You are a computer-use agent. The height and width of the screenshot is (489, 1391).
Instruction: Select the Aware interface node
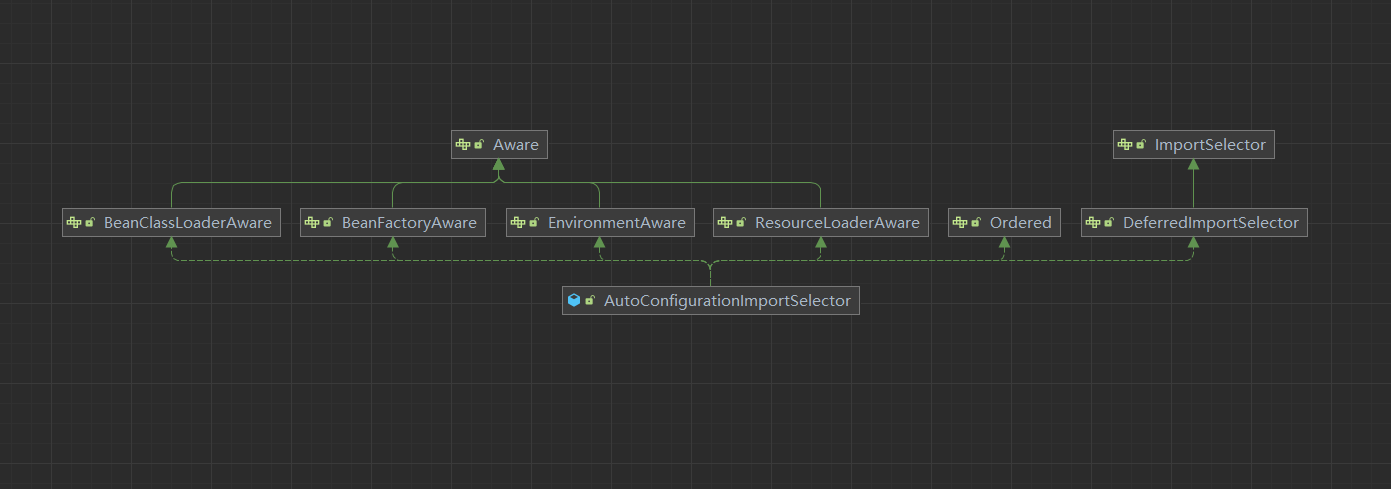499,145
